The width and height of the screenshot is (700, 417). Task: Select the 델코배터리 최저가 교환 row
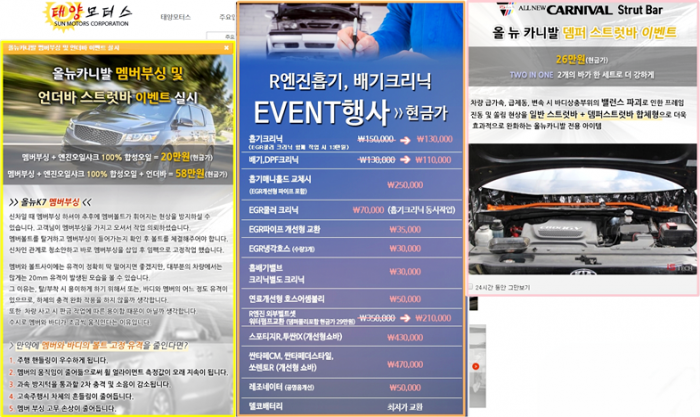point(351,407)
